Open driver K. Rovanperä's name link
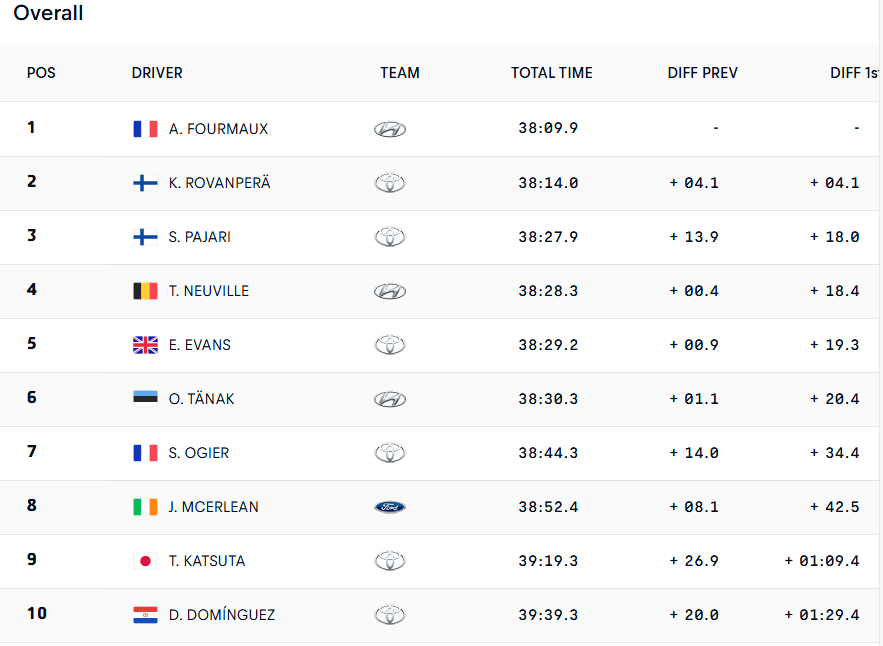 click(x=219, y=183)
